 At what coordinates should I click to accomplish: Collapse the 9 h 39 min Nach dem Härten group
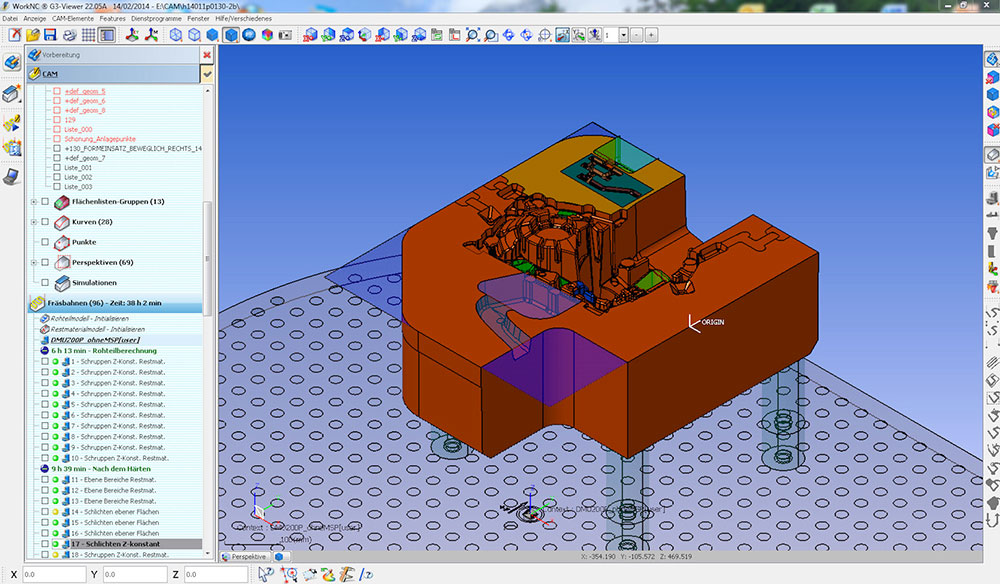point(45,469)
